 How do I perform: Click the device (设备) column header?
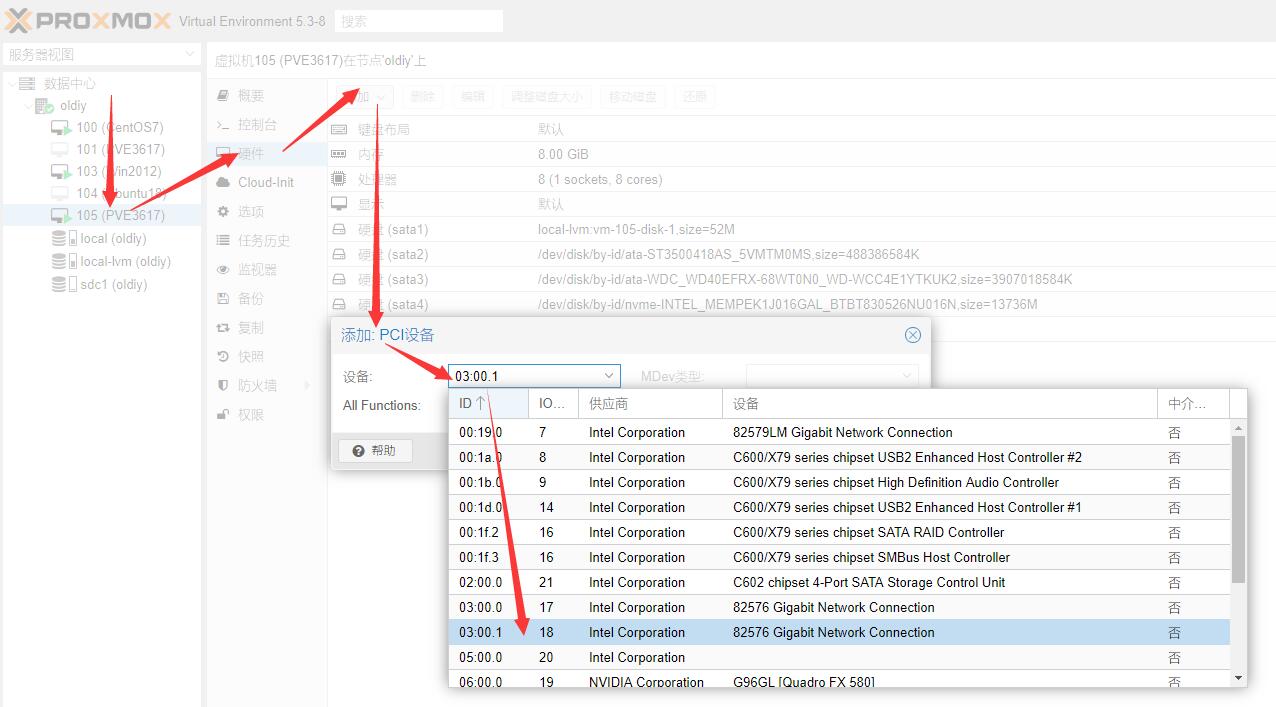940,404
